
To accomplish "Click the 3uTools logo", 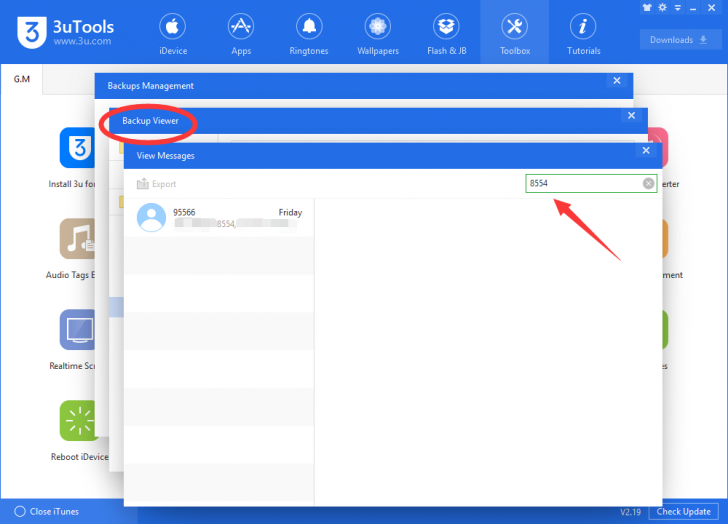I will click(x=32, y=32).
